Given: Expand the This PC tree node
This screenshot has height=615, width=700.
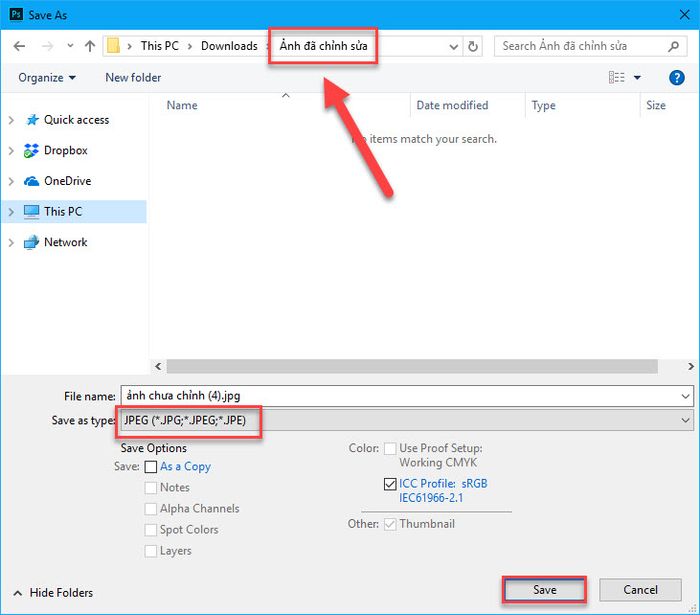Looking at the screenshot, I should pyautogui.click(x=12, y=212).
